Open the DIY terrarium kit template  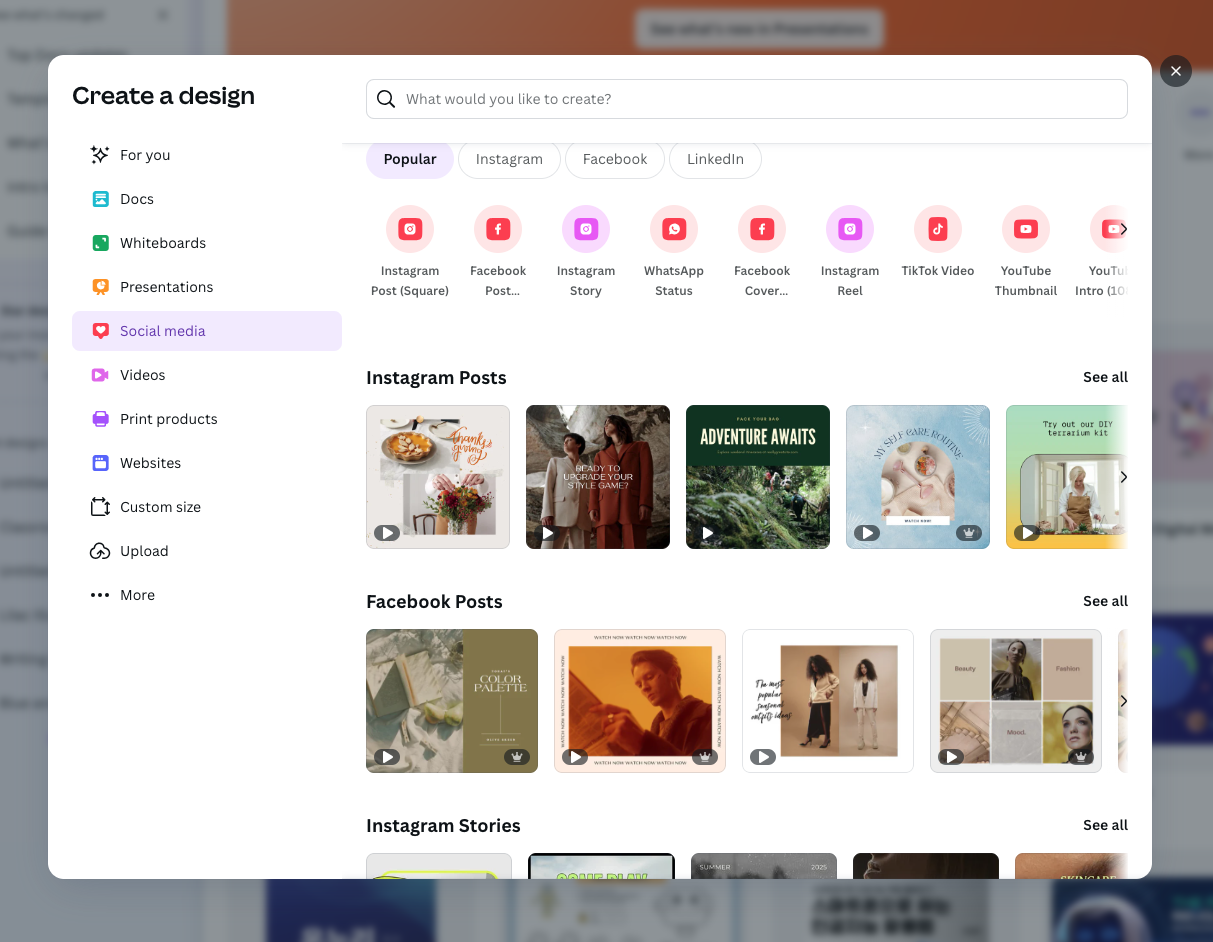click(1067, 477)
